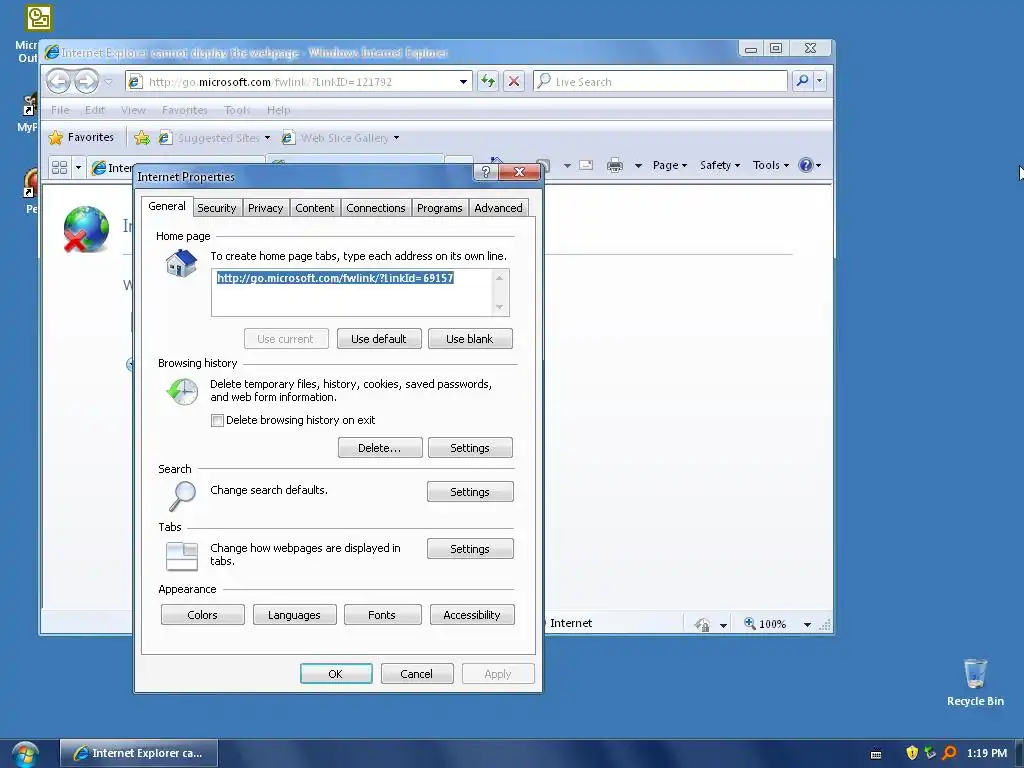Expand the Web Slice Gallery dropdown
Screen dimensions: 1024x768
point(396,138)
